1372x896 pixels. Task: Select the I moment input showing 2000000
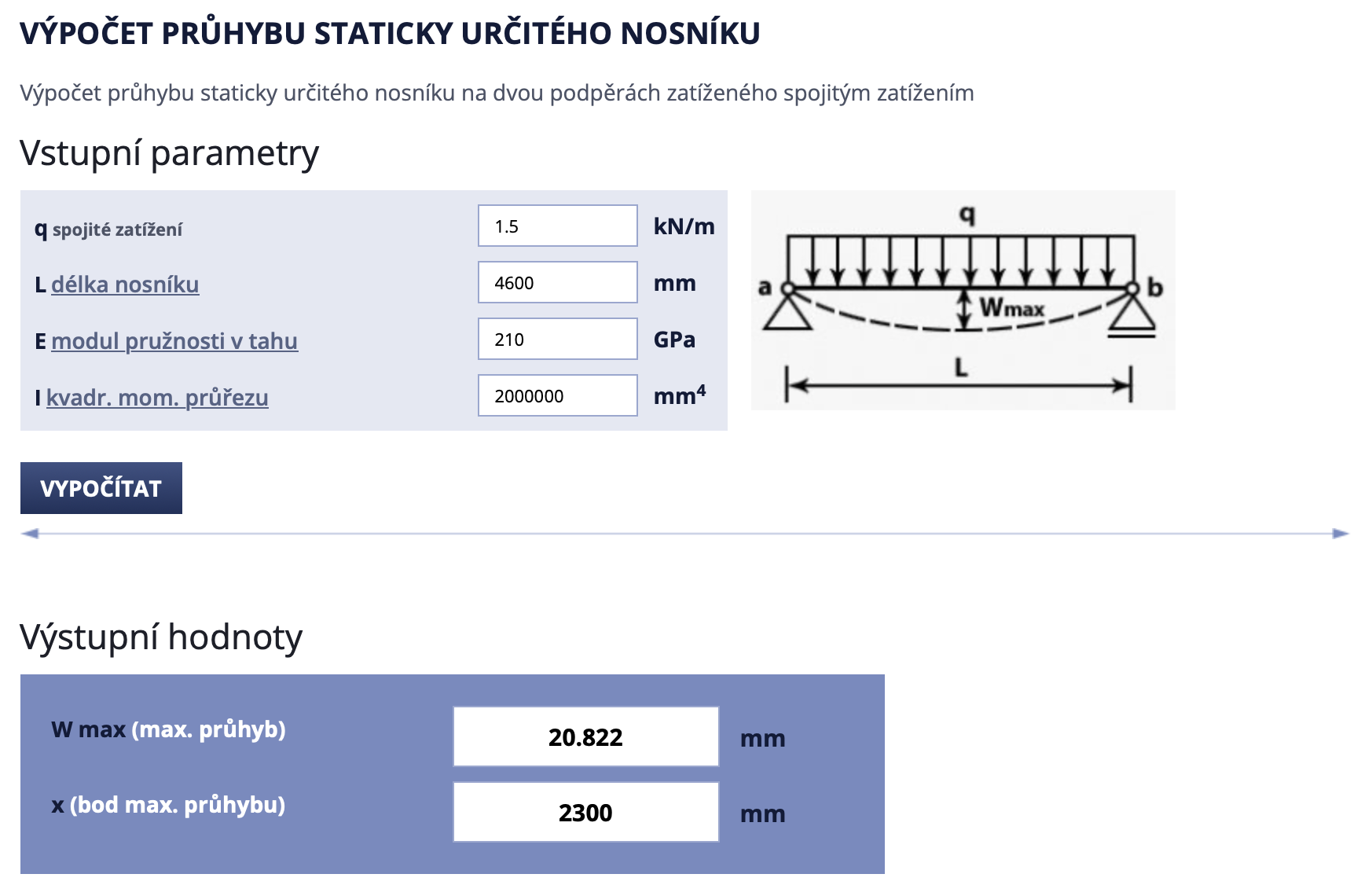tap(557, 396)
